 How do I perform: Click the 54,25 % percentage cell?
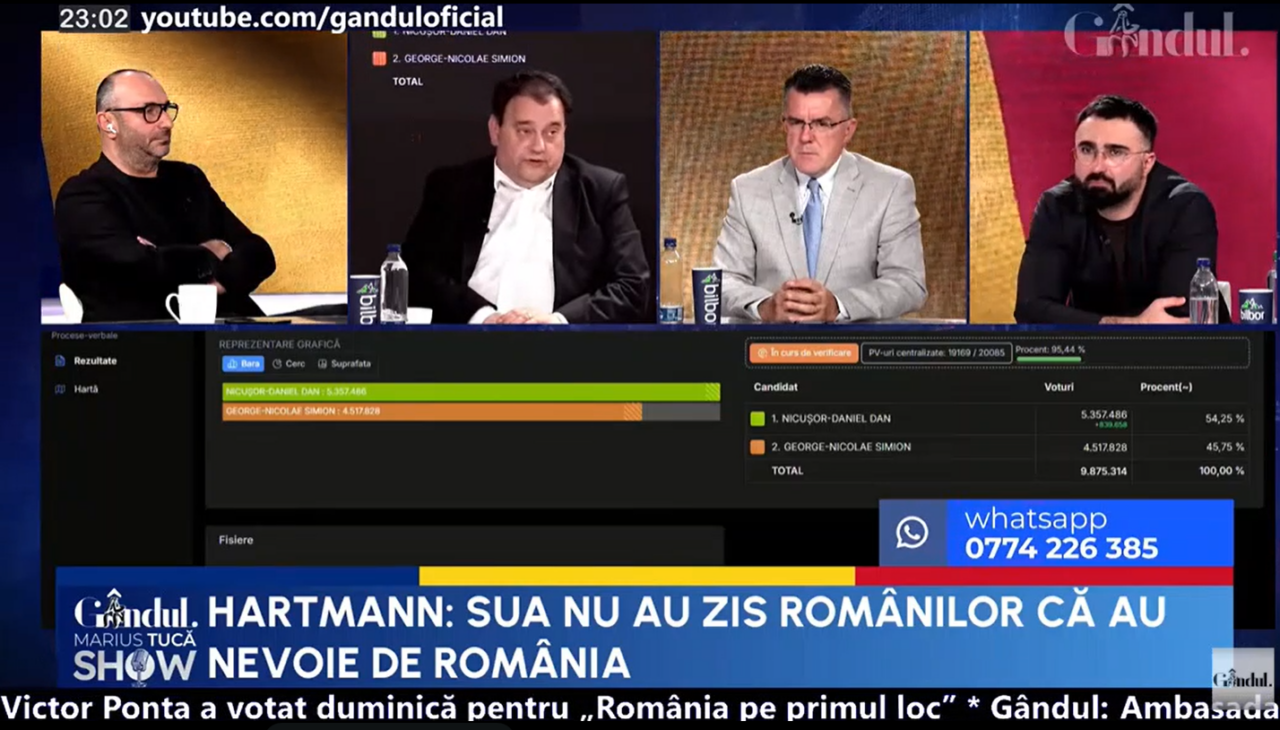(x=1225, y=419)
